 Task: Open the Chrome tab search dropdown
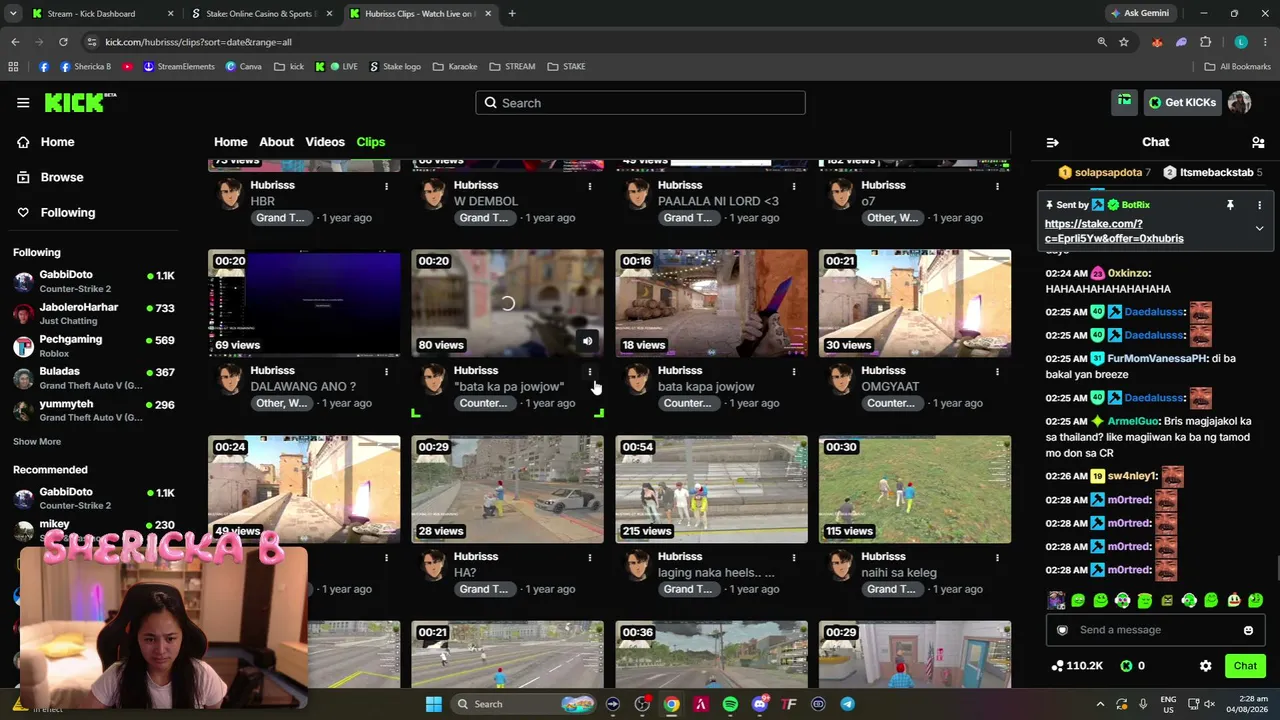click(x=13, y=14)
